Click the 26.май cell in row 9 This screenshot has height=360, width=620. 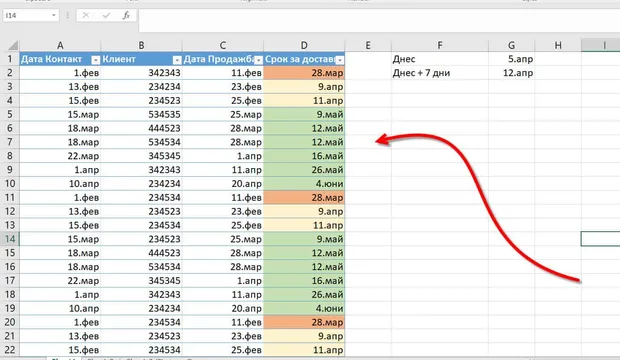304,170
